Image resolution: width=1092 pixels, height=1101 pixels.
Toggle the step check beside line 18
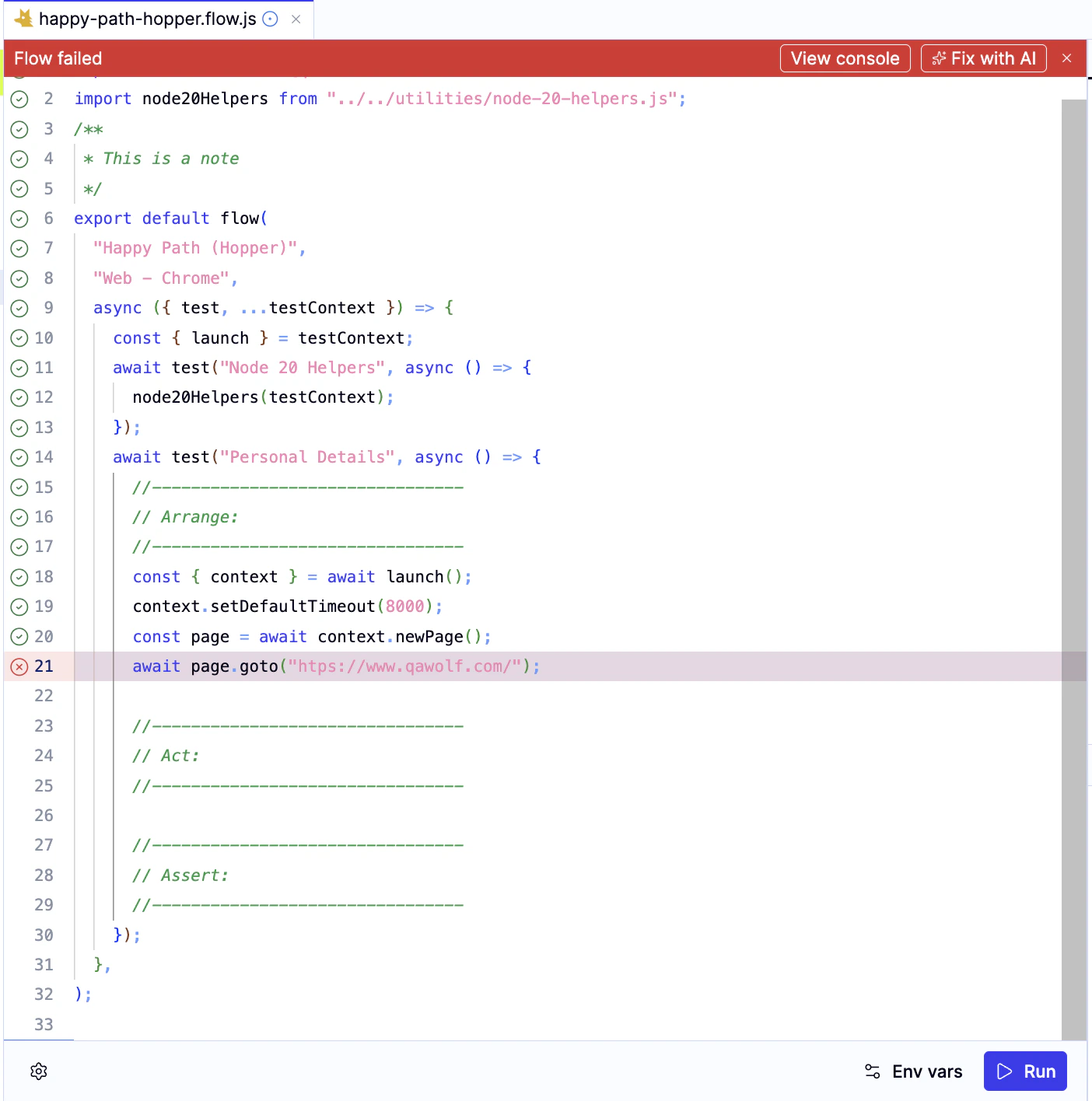pyautogui.click(x=19, y=577)
